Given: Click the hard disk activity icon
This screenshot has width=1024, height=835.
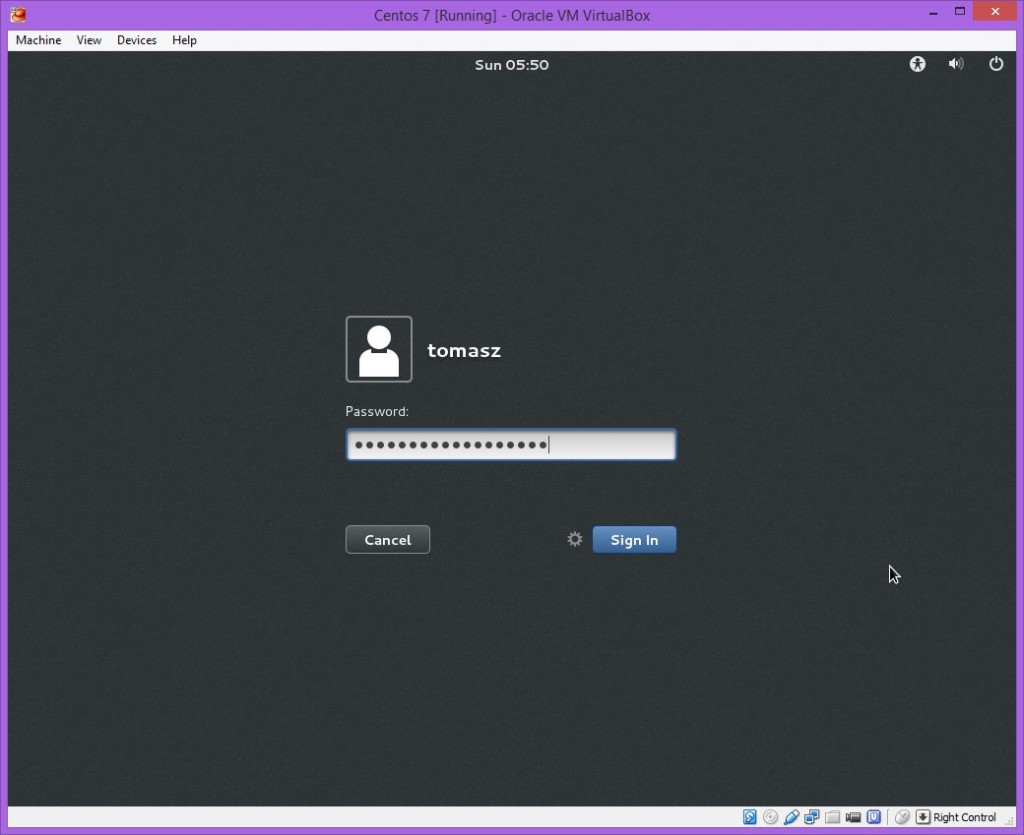Looking at the screenshot, I should click(x=749, y=817).
